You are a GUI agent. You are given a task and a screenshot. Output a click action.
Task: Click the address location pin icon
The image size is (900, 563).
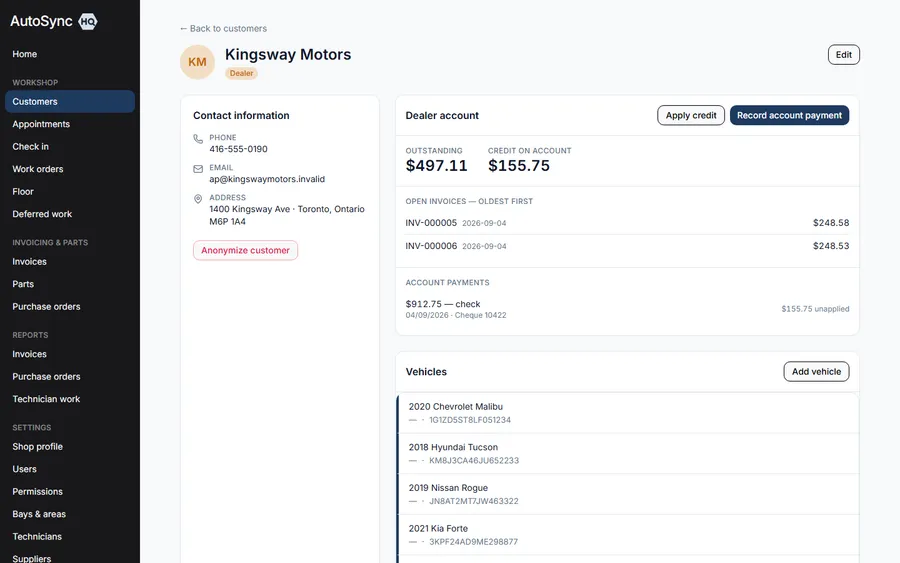(198, 199)
